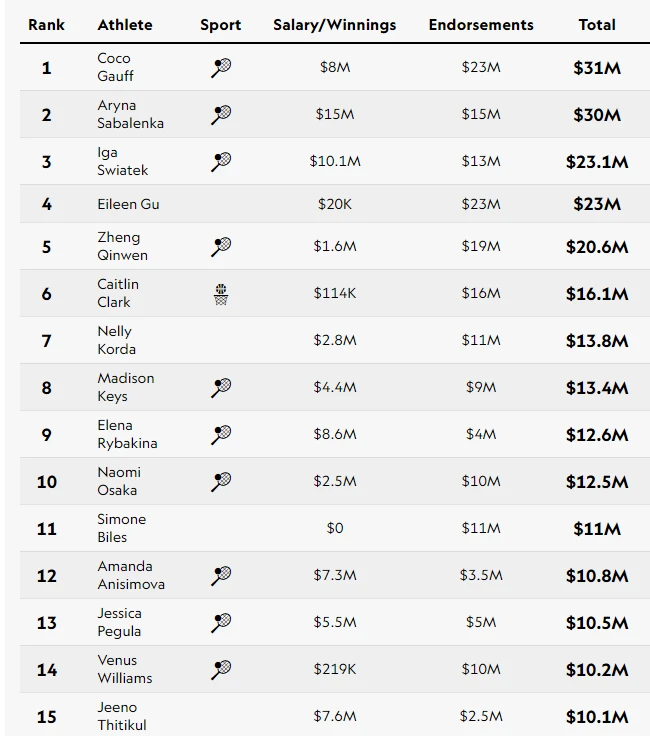Click Madison Keys' tennis racket icon

point(221,387)
